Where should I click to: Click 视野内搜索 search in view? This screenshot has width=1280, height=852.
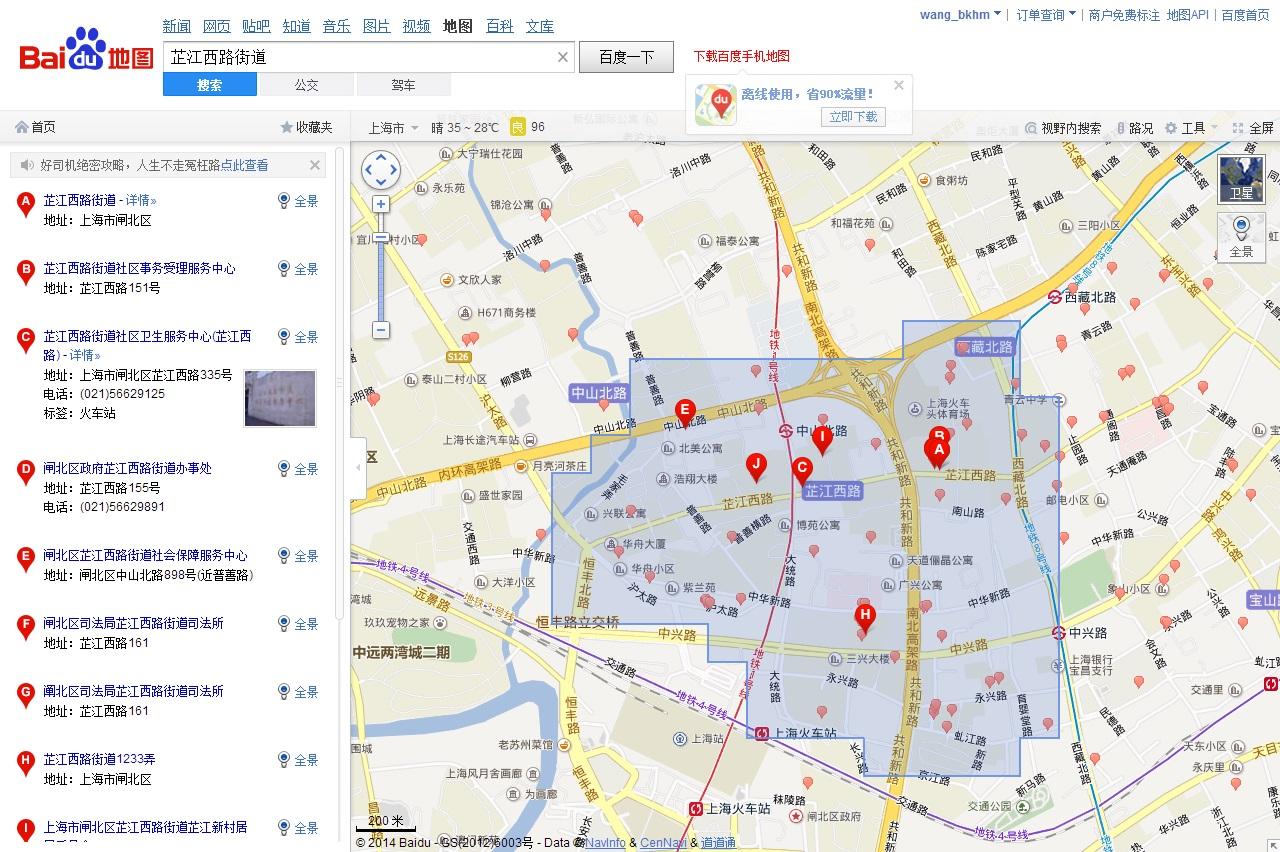pyautogui.click(x=1062, y=128)
